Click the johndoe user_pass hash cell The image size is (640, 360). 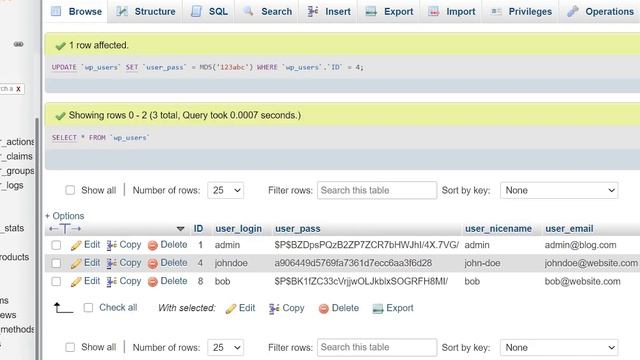353,263
